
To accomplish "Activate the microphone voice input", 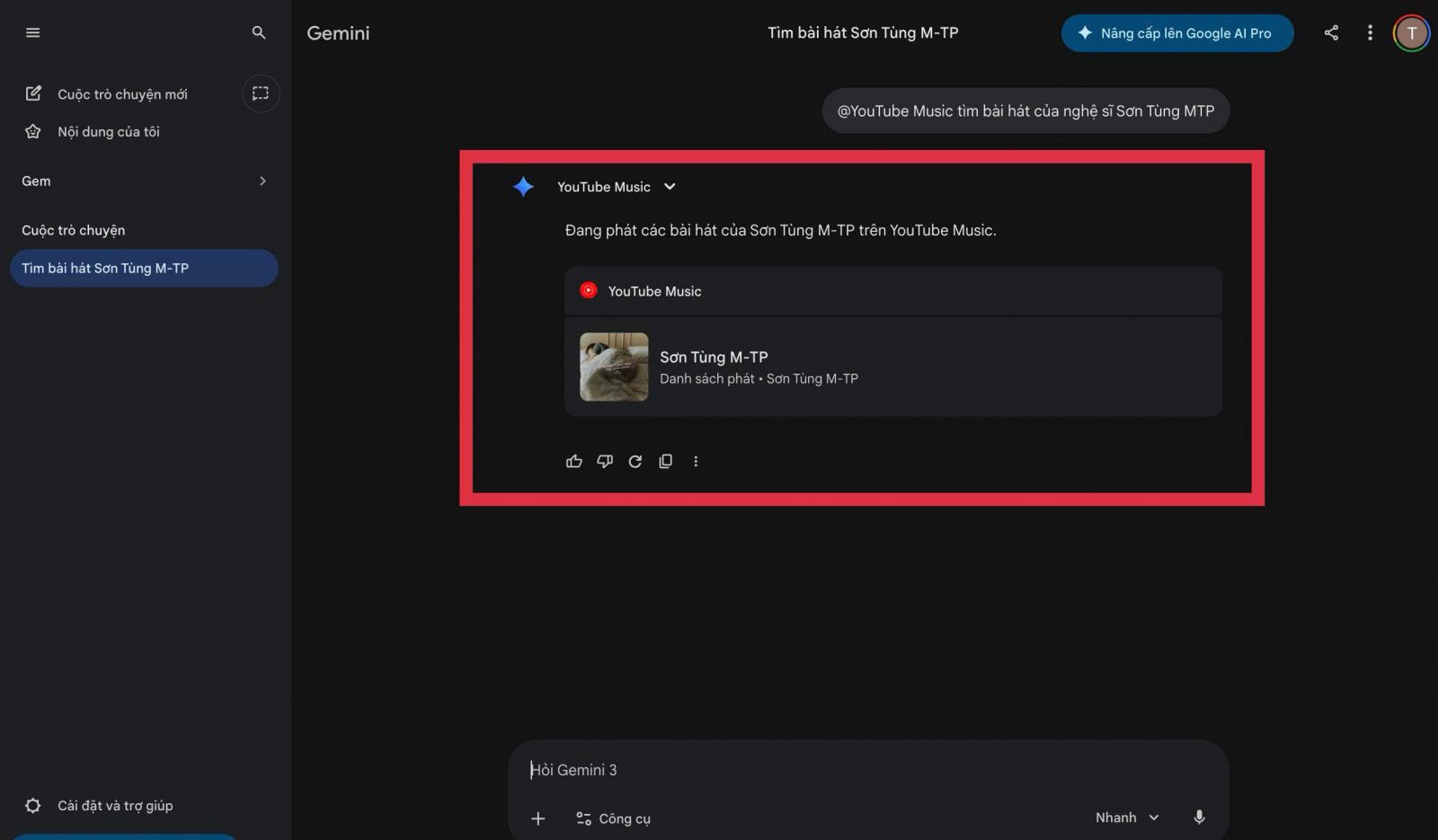I will coord(1199,818).
